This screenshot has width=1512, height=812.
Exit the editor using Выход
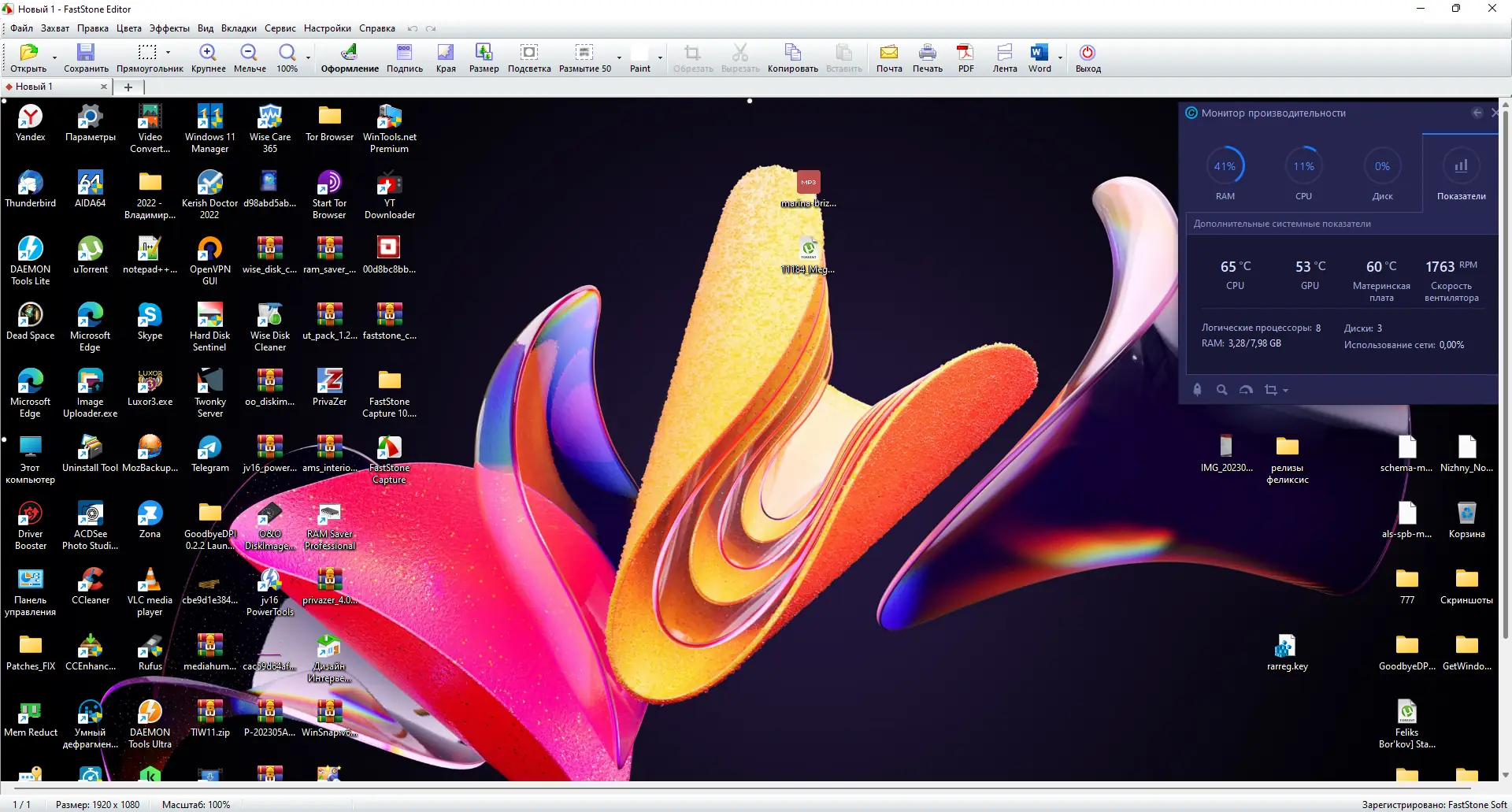(1088, 57)
